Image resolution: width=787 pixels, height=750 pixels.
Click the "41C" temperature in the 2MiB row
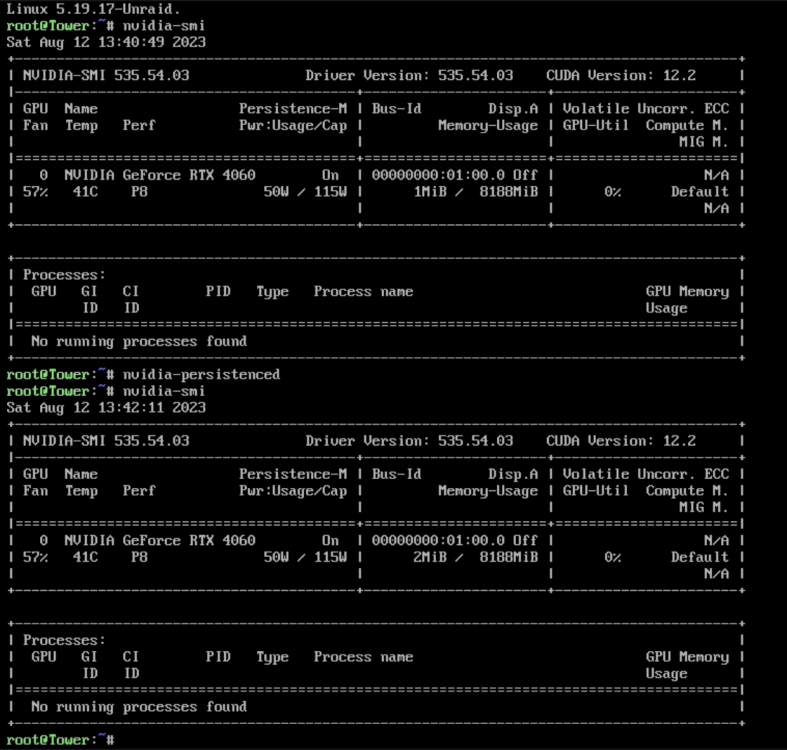85,557
